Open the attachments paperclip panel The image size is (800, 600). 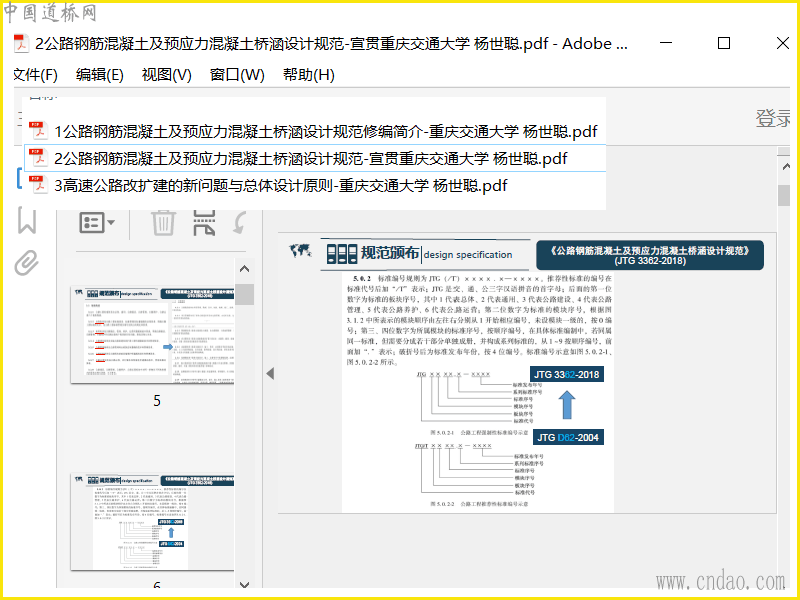pyautogui.click(x=27, y=263)
